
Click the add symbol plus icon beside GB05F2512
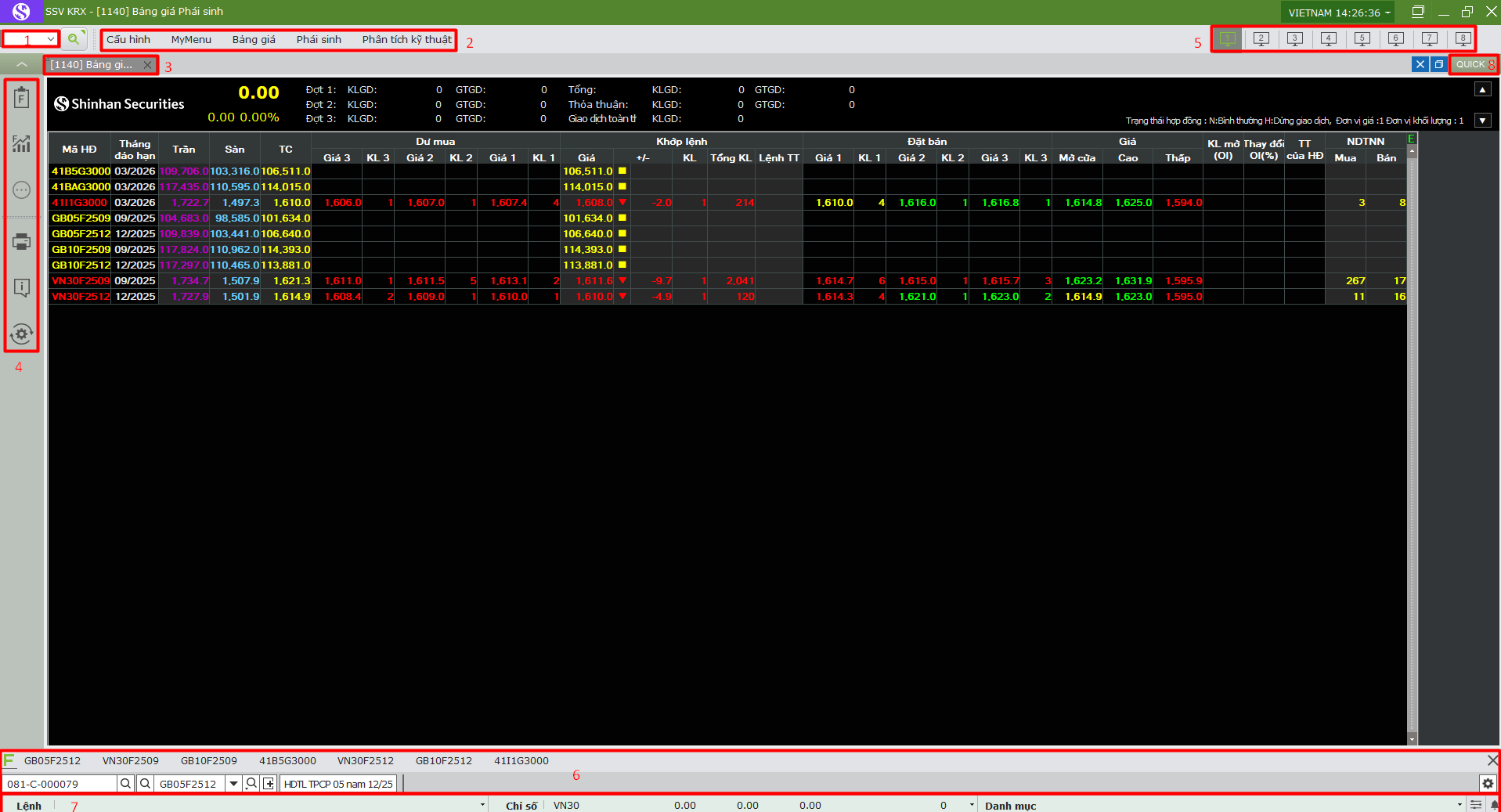(x=269, y=784)
